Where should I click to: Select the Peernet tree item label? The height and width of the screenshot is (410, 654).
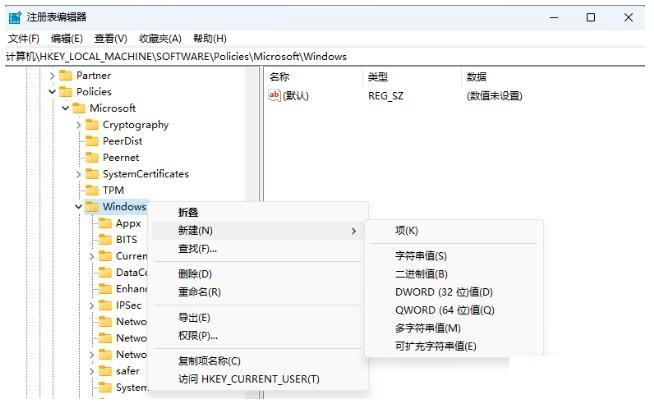click(121, 158)
